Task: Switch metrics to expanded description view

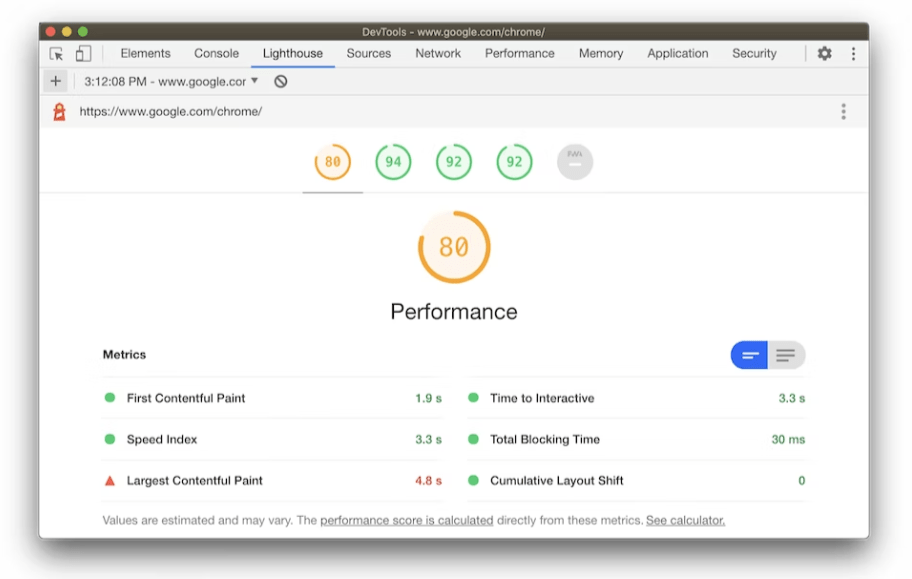Action: coord(786,355)
